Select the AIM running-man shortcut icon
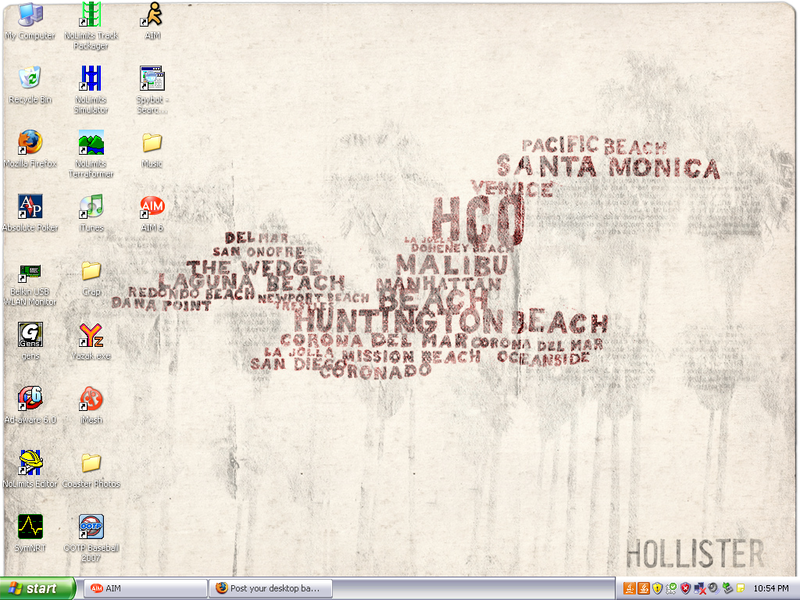The image size is (800, 600). point(152,21)
